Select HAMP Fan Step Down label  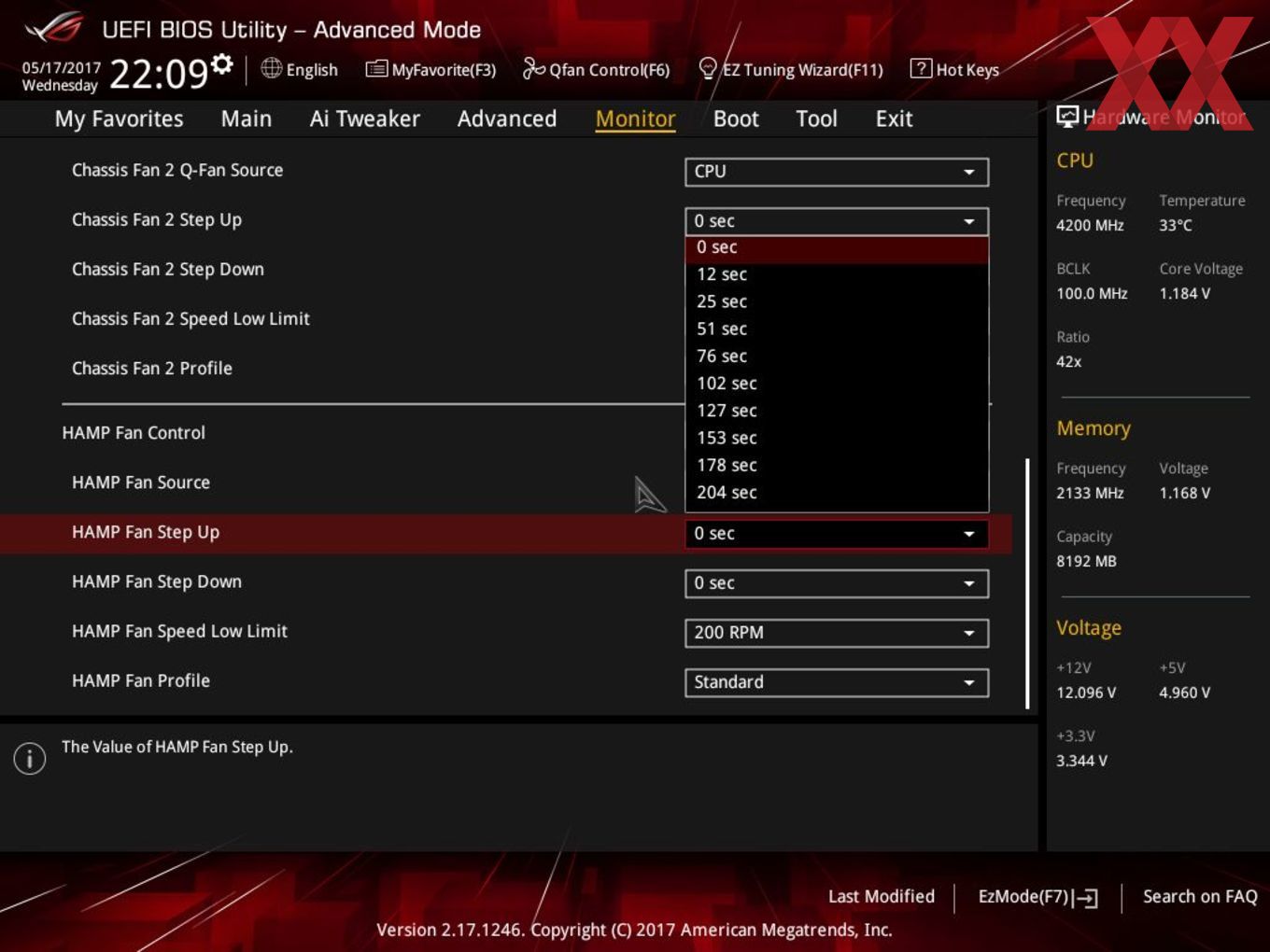[x=157, y=581]
